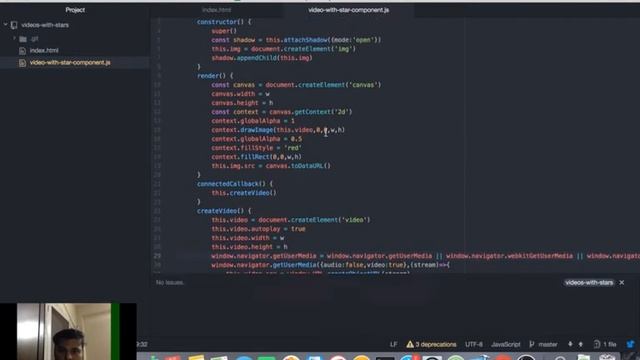Click the video-with-star-component.js file icon in tree

22,63
